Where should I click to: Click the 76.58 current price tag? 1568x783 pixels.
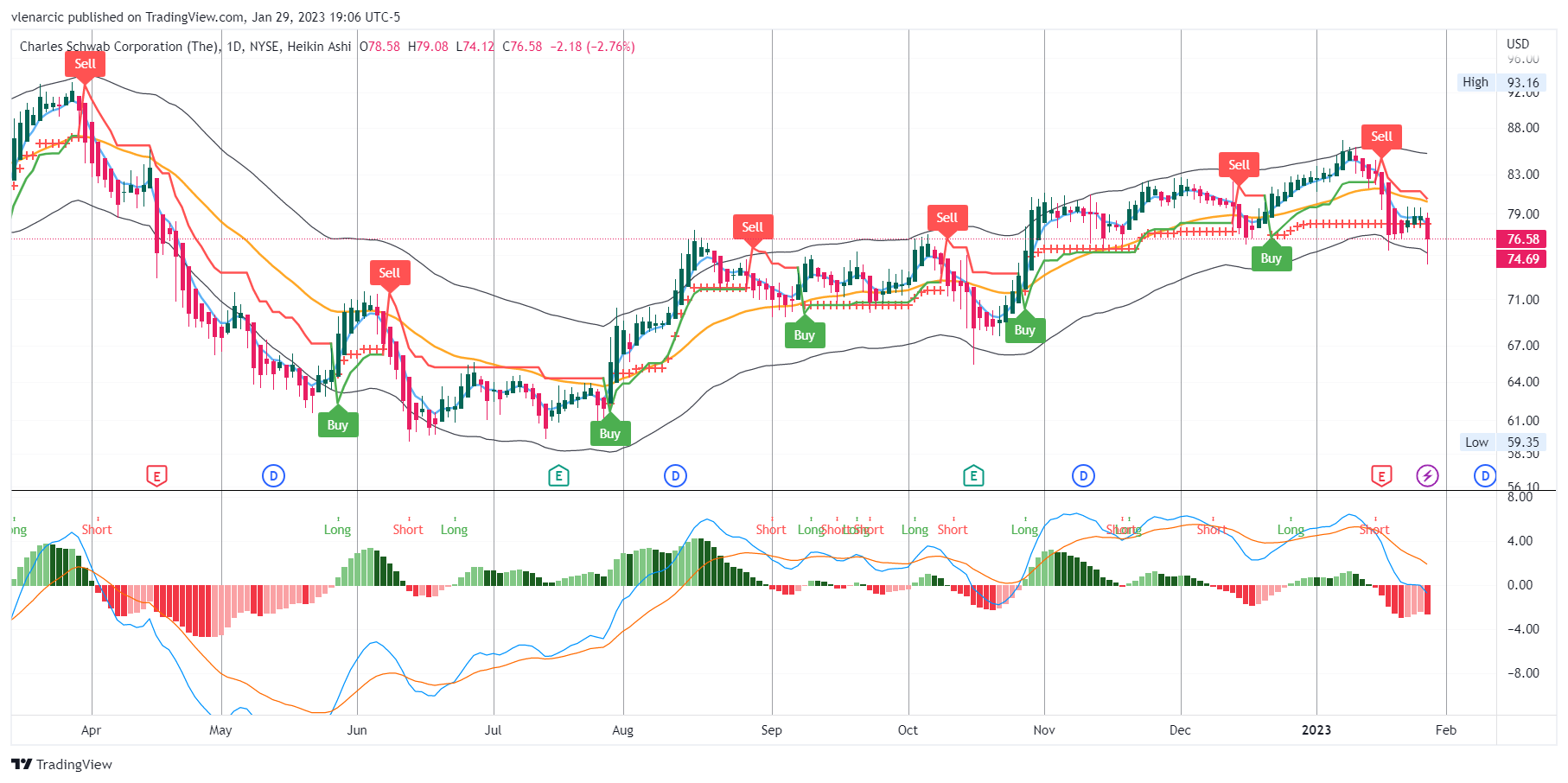coord(1522,239)
